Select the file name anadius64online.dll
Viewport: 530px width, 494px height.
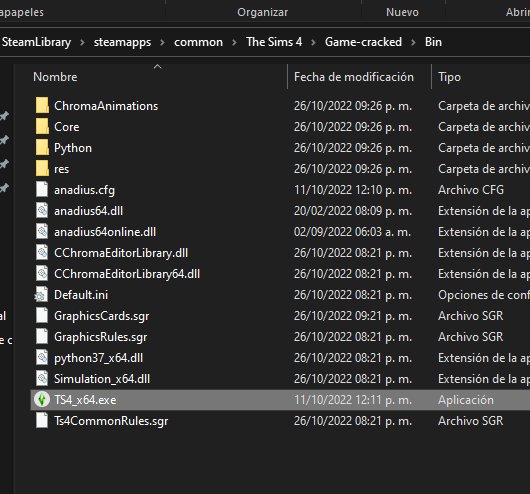point(105,232)
